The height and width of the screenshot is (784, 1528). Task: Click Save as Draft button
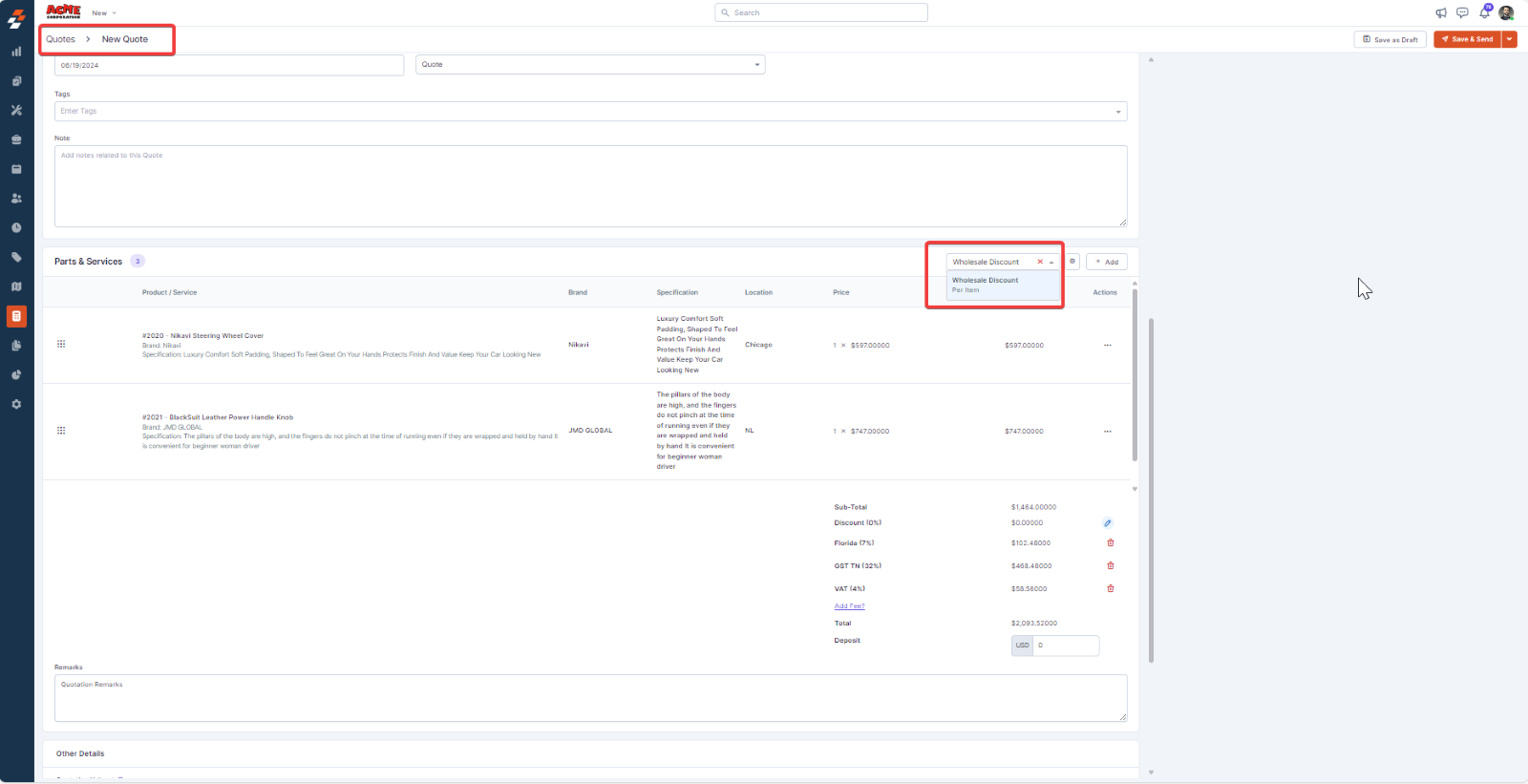tap(1390, 39)
